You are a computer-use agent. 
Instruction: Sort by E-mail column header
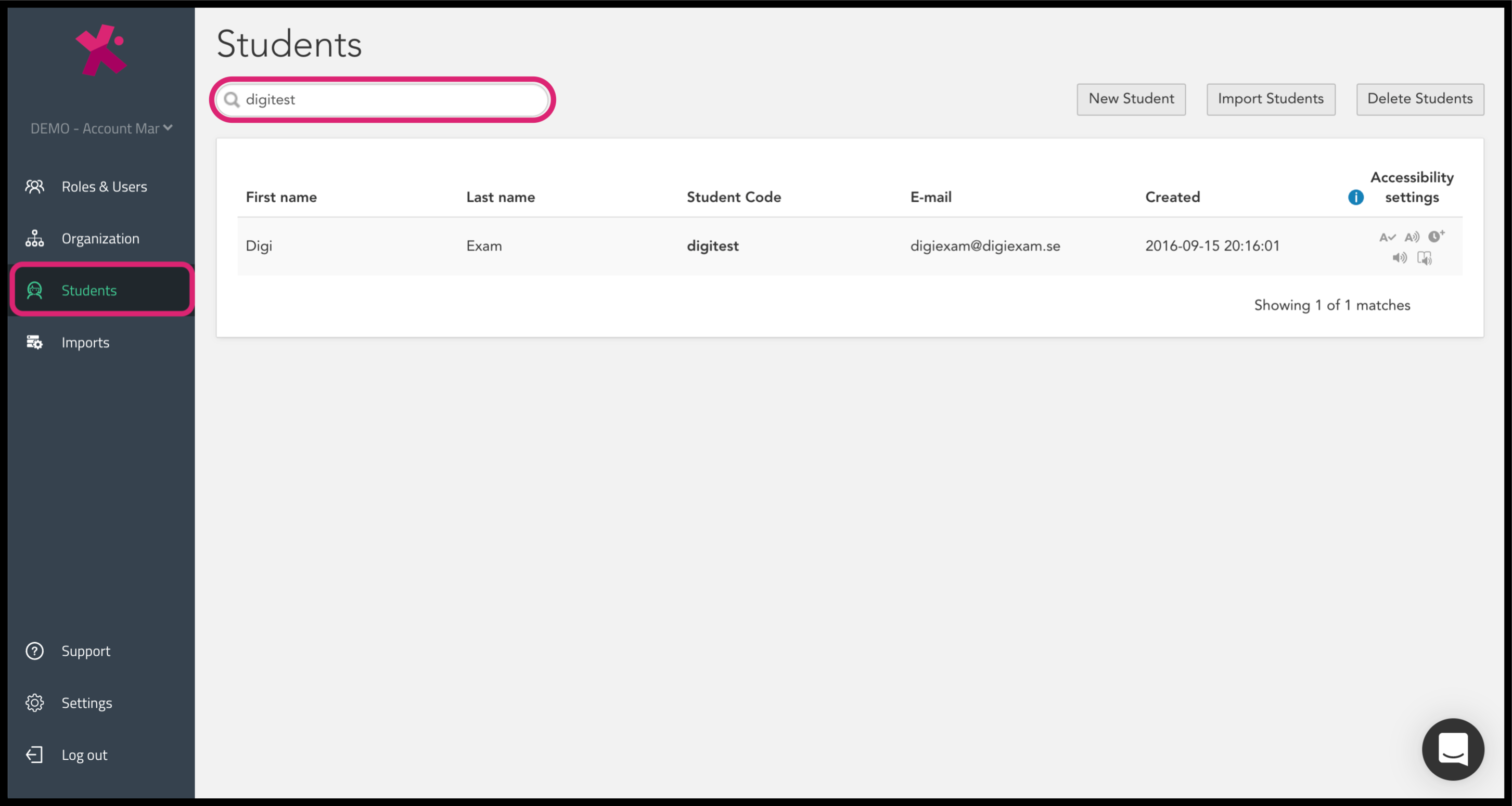pyautogui.click(x=931, y=197)
